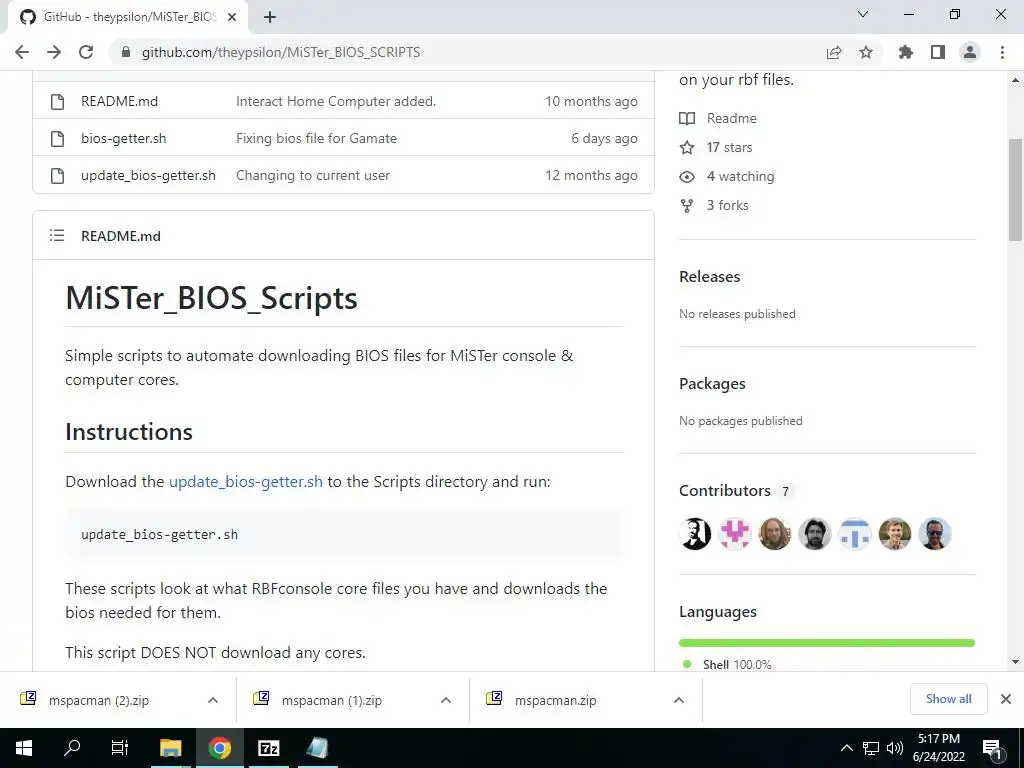Bookmark this page with the star icon
Image resolution: width=1024 pixels, height=768 pixels.
[x=866, y=52]
